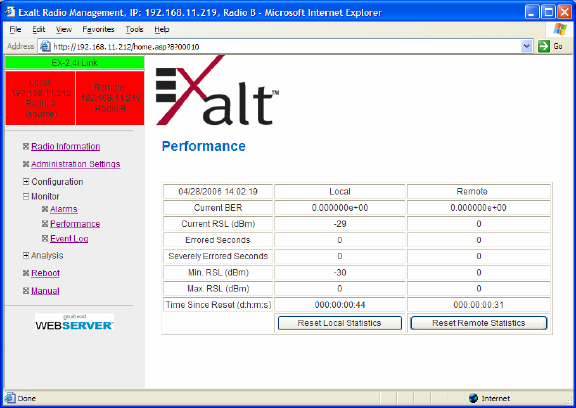Click the Max. RSL (dBm) row label

pos(218,289)
